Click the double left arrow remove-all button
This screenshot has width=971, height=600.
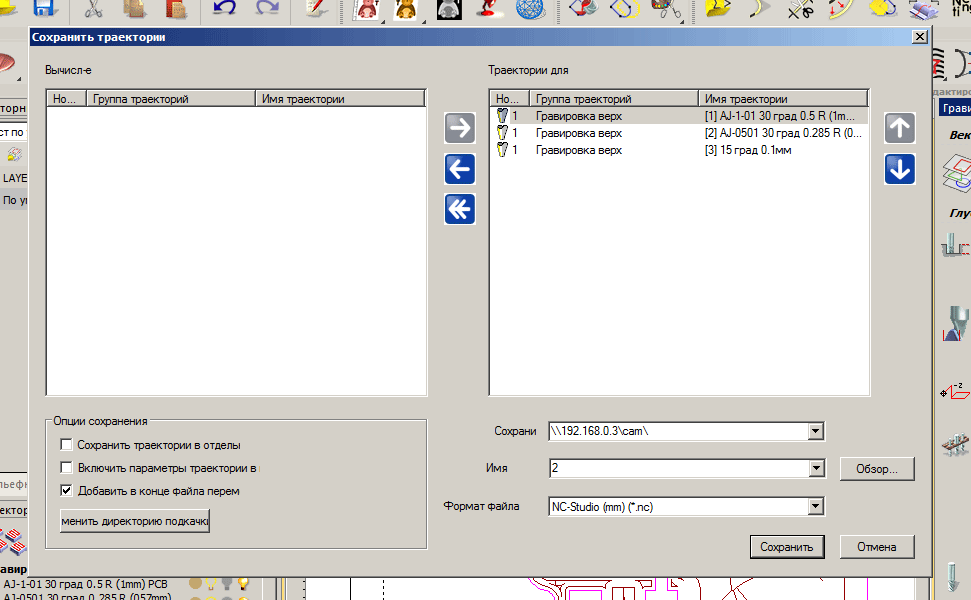pos(459,209)
